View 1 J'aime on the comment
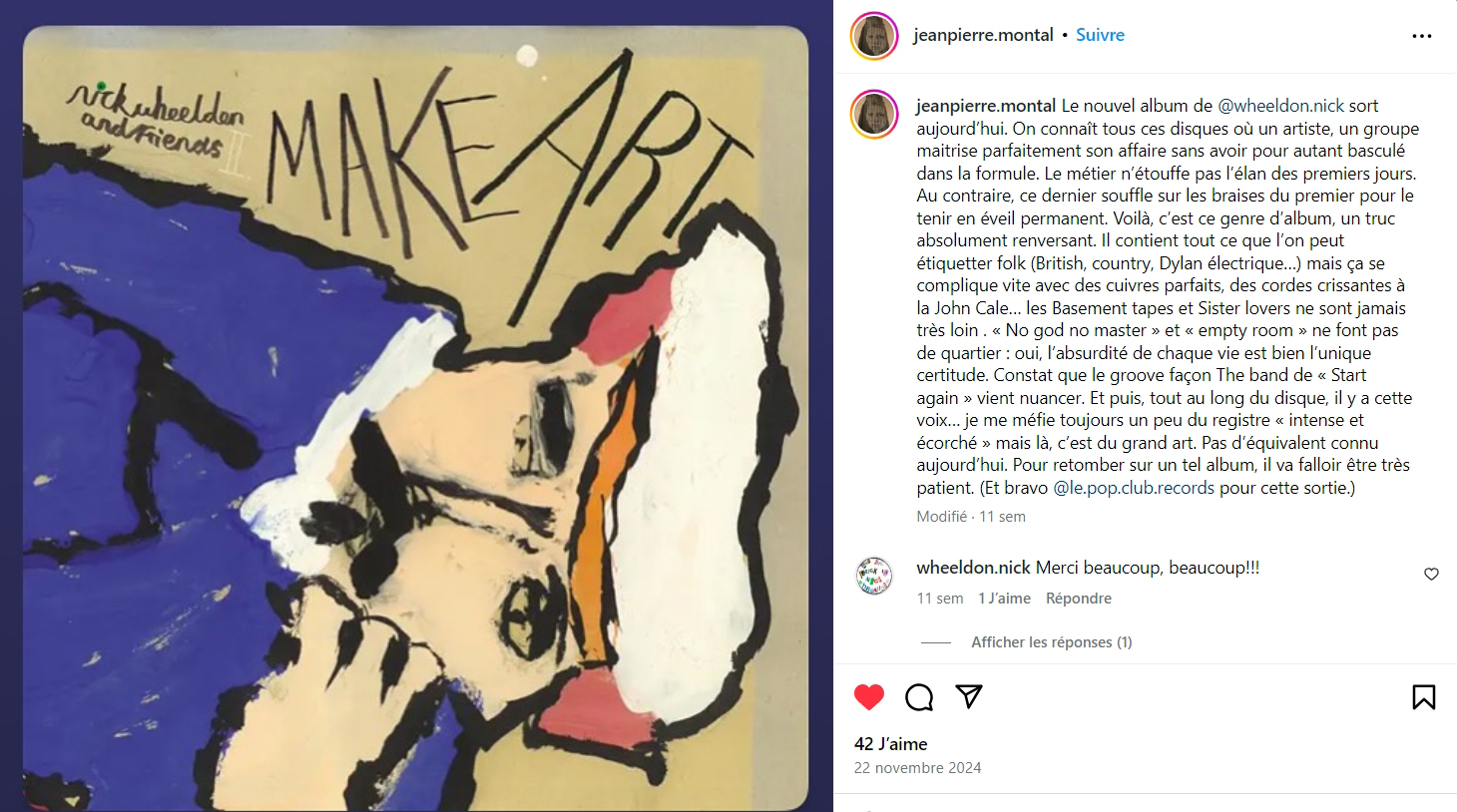Viewport: 1457px width, 812px height. point(1004,599)
